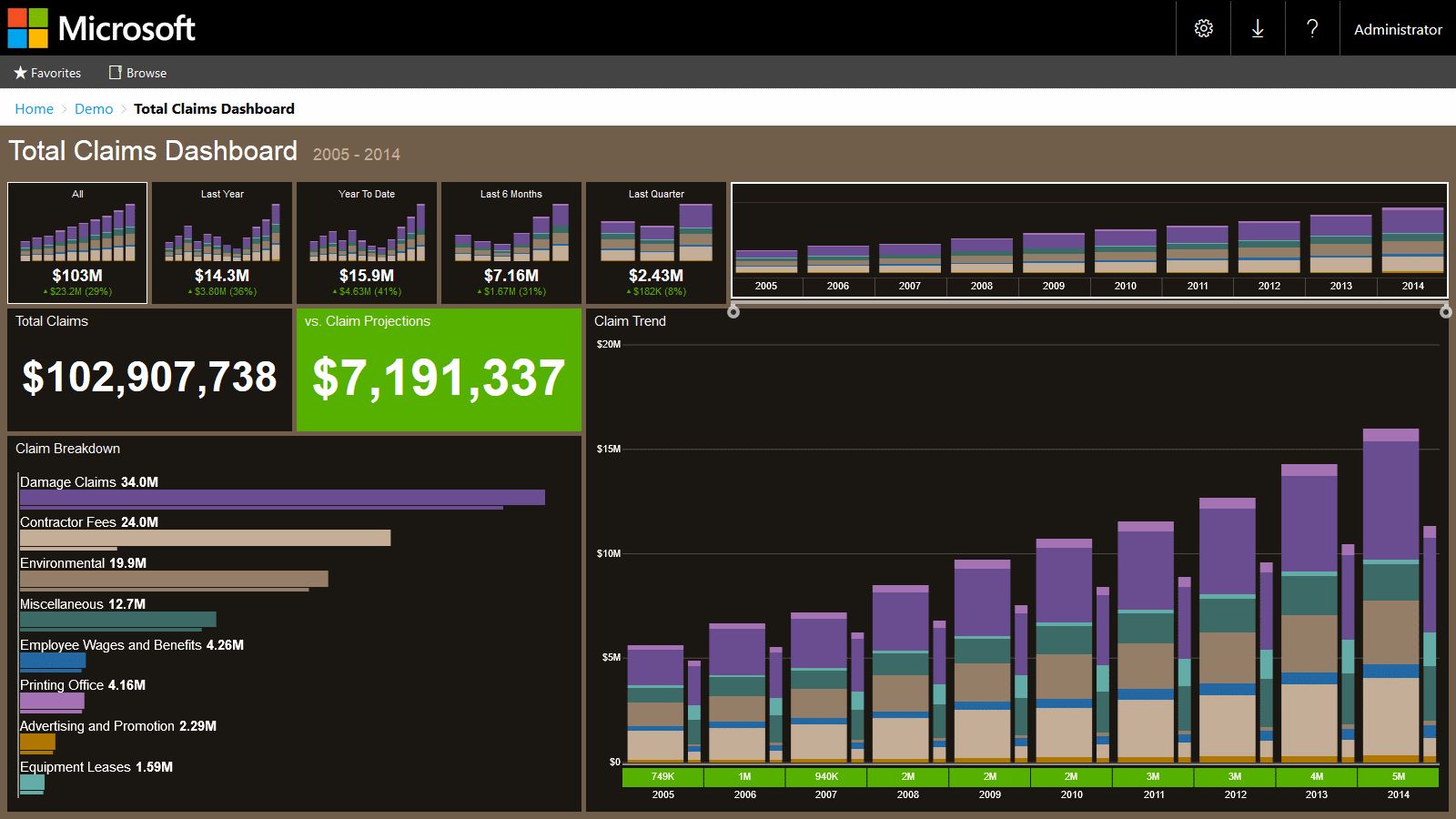Click the Contractor Fees beige bar
The height and width of the screenshot is (819, 1456).
tap(205, 538)
